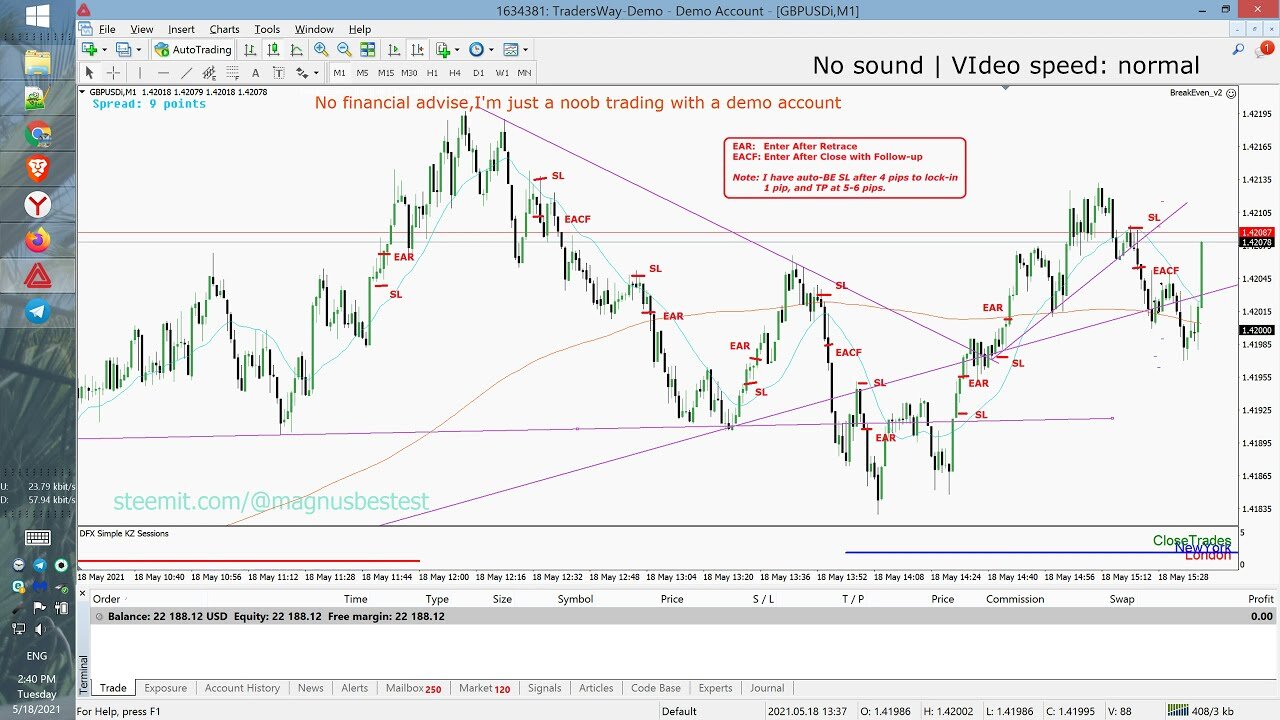1280x720 pixels.
Task: Select the text label tool
Action: point(278,73)
